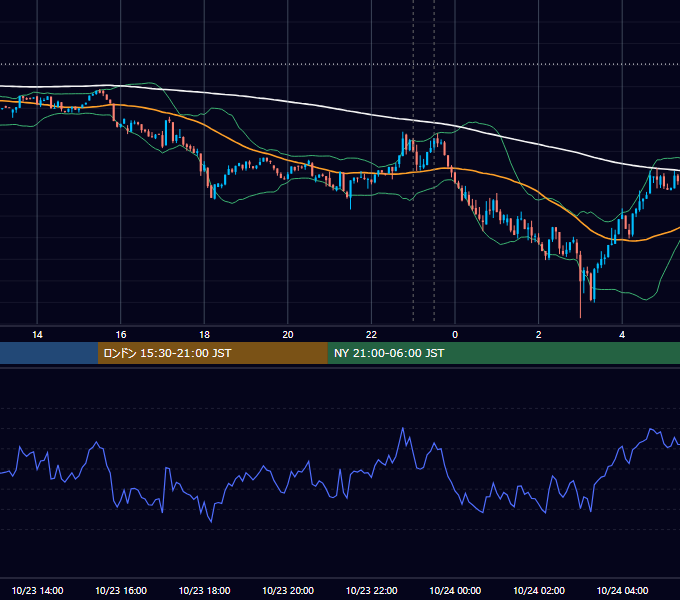The image size is (680, 600).
Task: Click the ロンドン 15:30-21:00 JST session bar
Action: [x=212, y=353]
